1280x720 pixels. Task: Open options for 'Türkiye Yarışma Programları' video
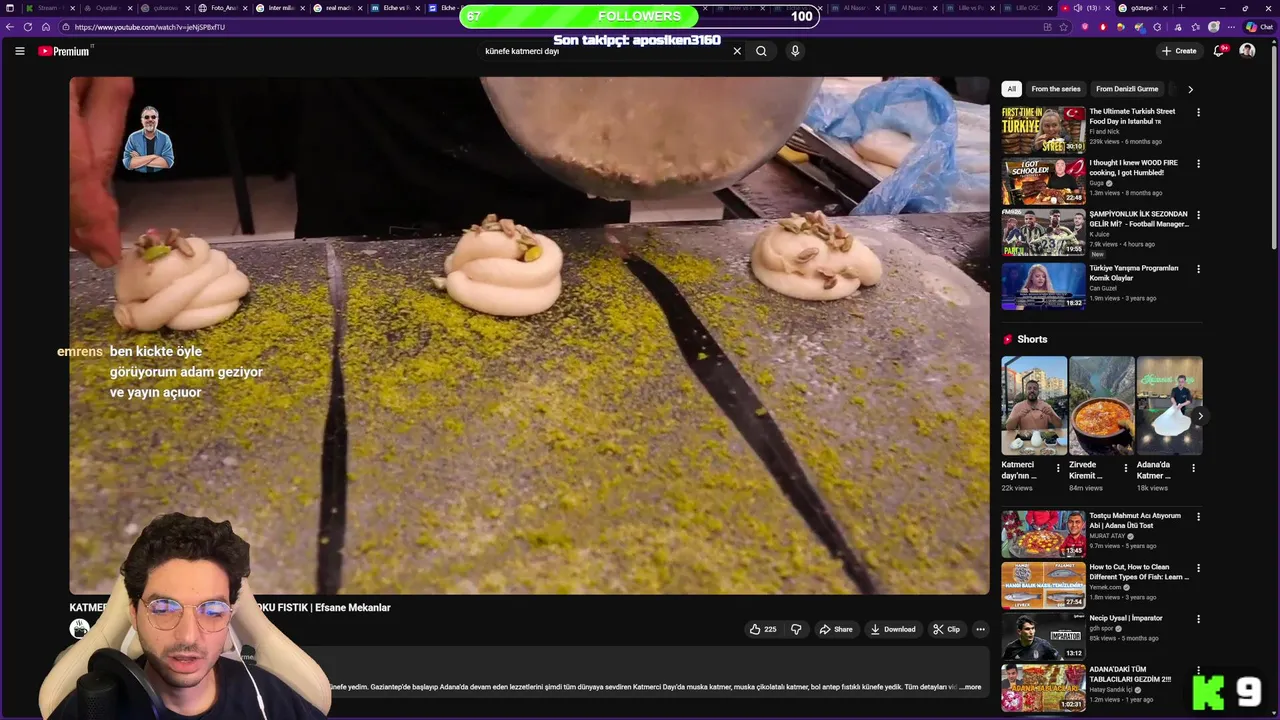(1198, 269)
